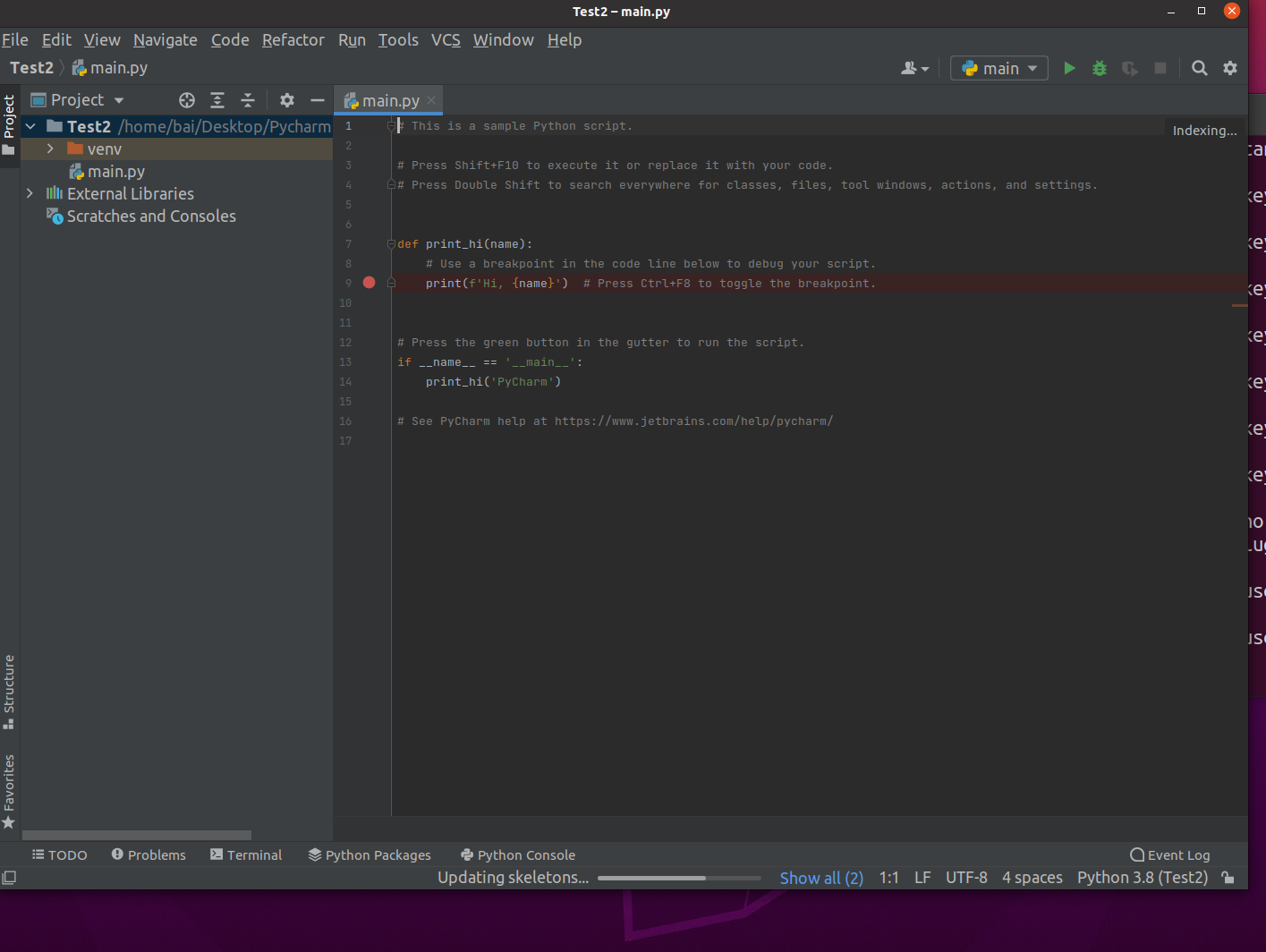The width and height of the screenshot is (1266, 952).
Task: Fold the print_hi function at line 7
Action: 391,244
